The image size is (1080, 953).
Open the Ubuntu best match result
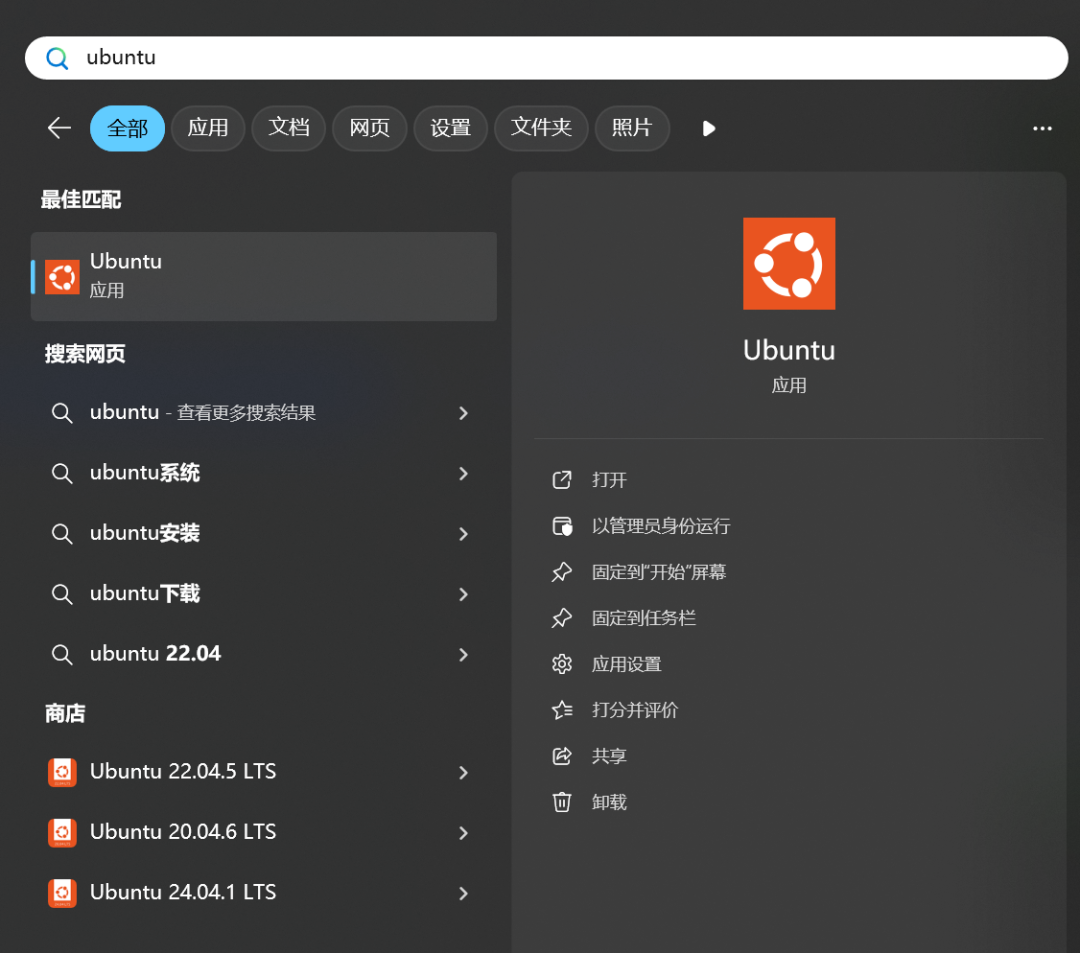pyautogui.click(x=264, y=276)
